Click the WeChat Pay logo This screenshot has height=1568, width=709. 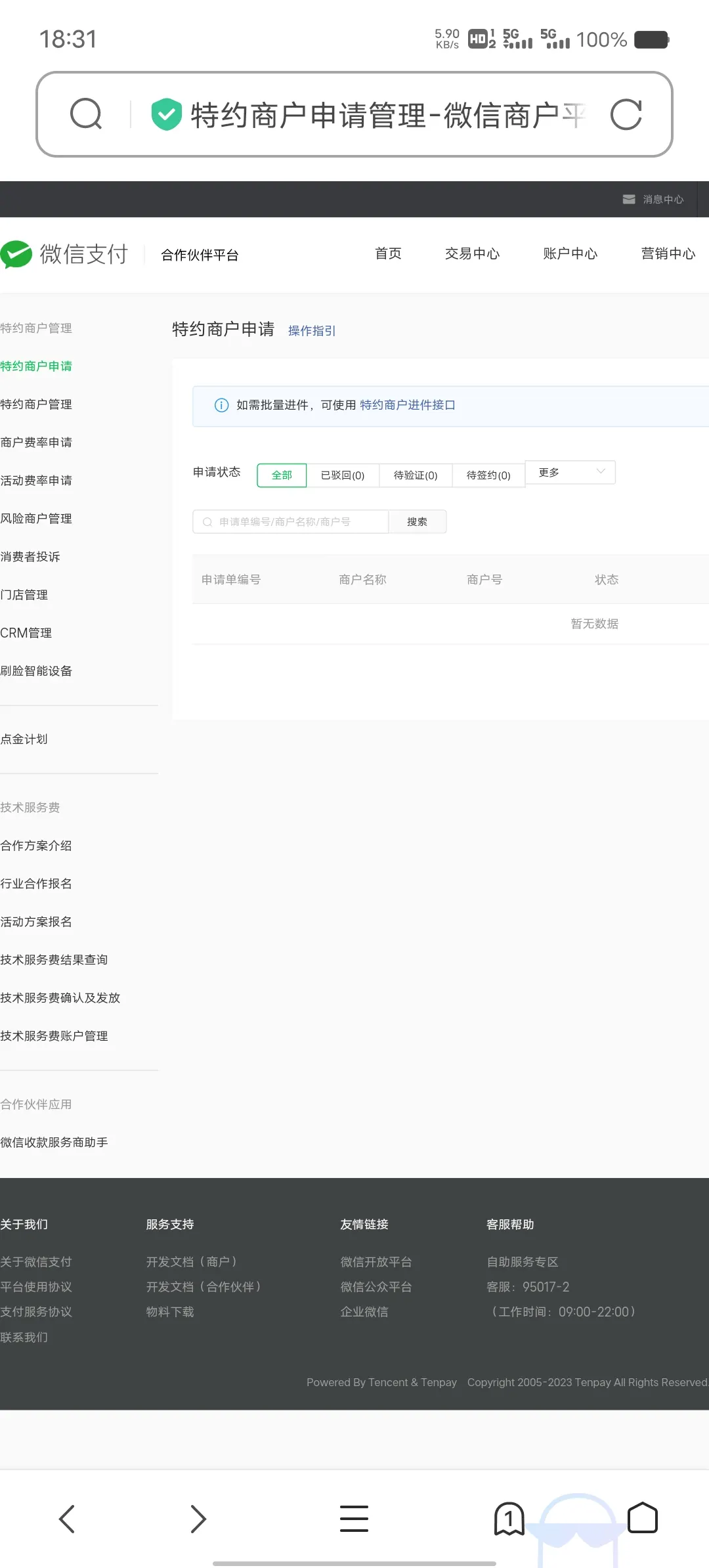[x=64, y=254]
